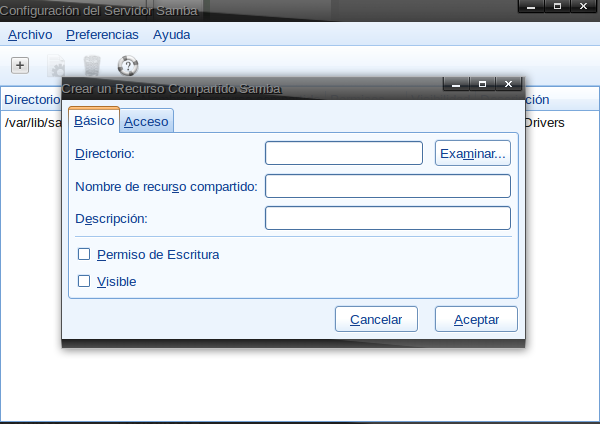Switch to the Acceso tab
Image resolution: width=600 pixels, height=424 pixels.
coord(146,121)
